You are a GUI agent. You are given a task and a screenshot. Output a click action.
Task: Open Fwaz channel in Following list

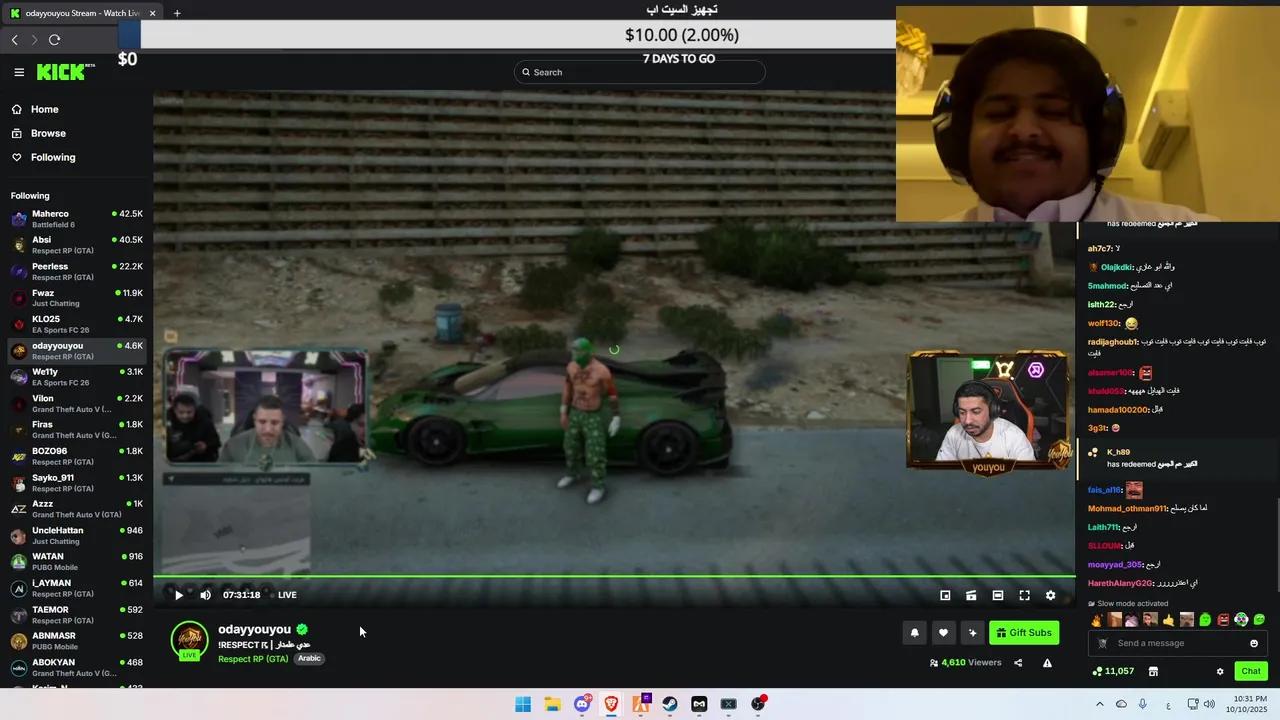pos(77,298)
